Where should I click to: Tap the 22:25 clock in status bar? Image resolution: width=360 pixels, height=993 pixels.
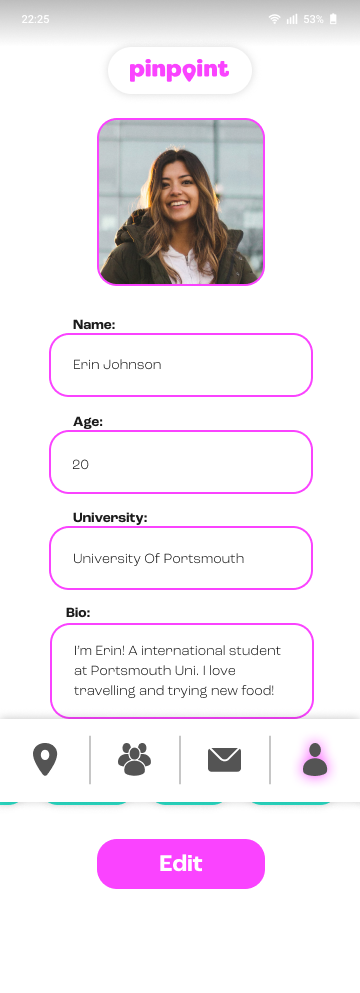(x=35, y=19)
